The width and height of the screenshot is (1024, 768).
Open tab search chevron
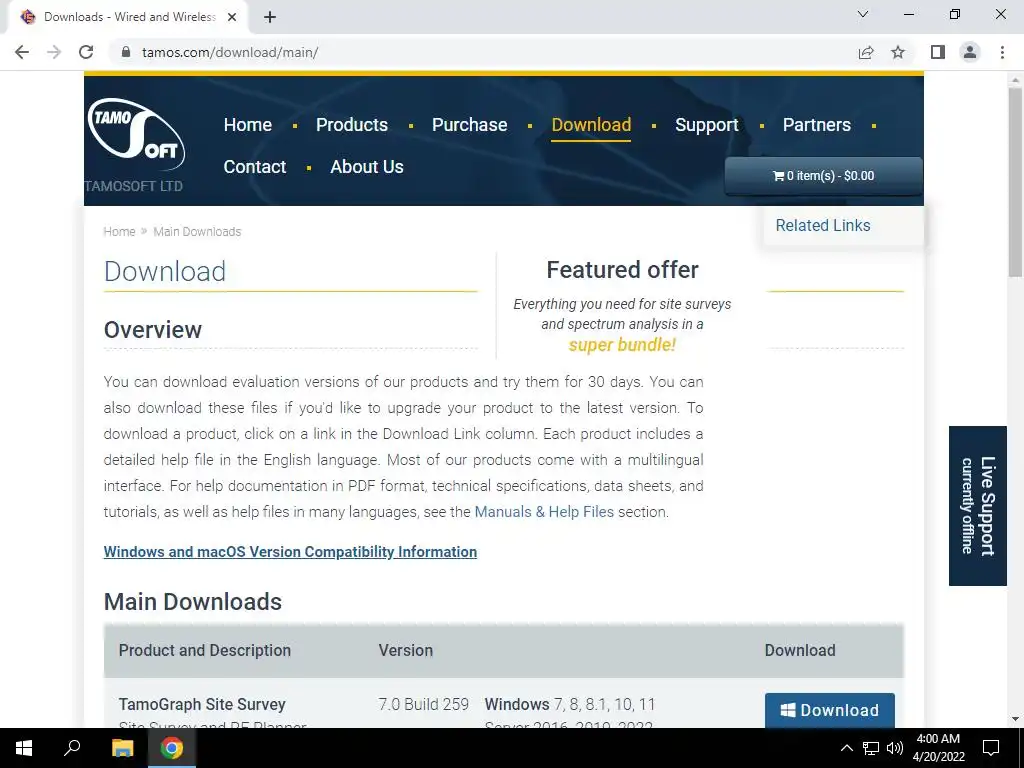pyautogui.click(x=863, y=14)
